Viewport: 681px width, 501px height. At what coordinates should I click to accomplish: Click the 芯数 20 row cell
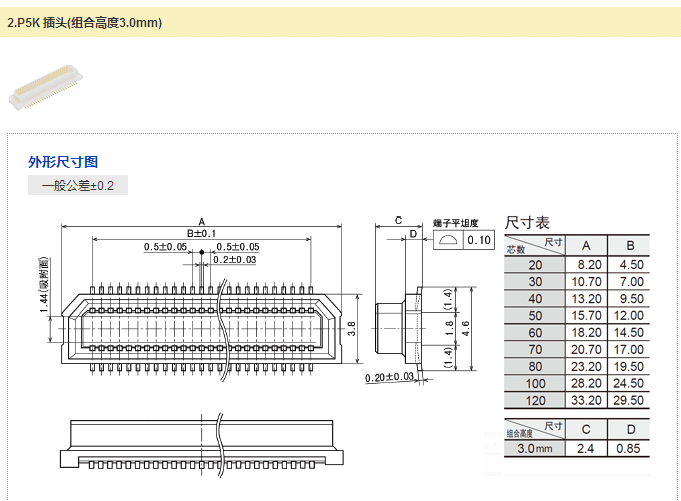click(535, 265)
